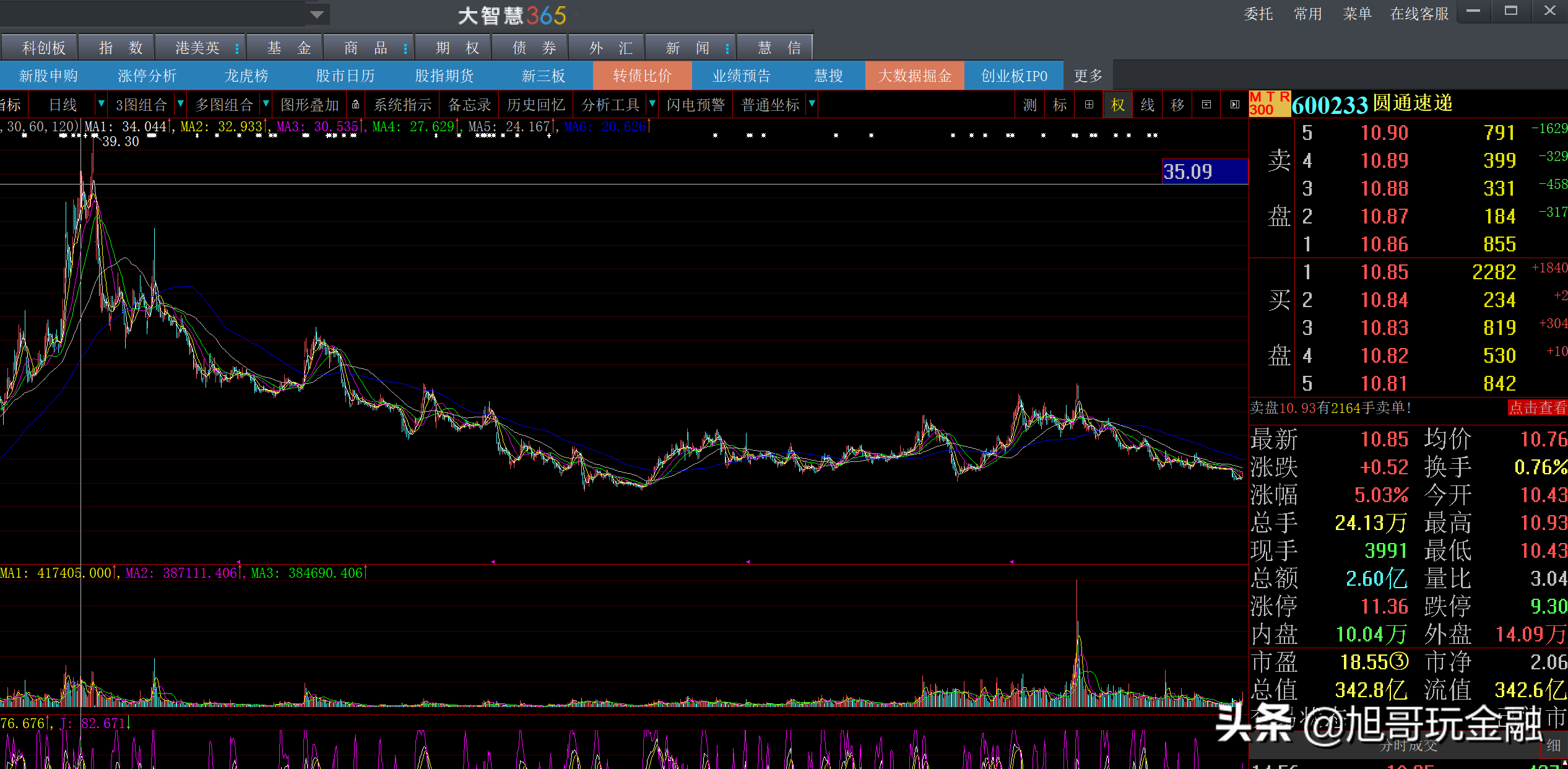Open dots menu next to 商品
The height and width of the screenshot is (769, 1568).
(405, 48)
